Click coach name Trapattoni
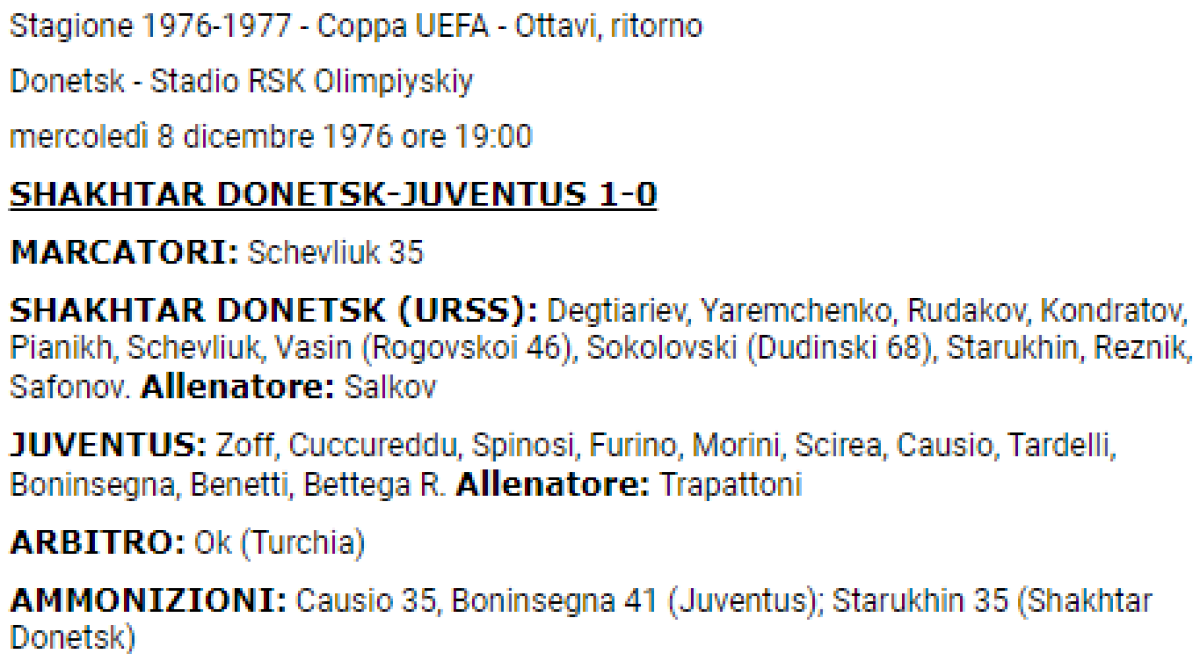1200x654 pixels. (732, 485)
